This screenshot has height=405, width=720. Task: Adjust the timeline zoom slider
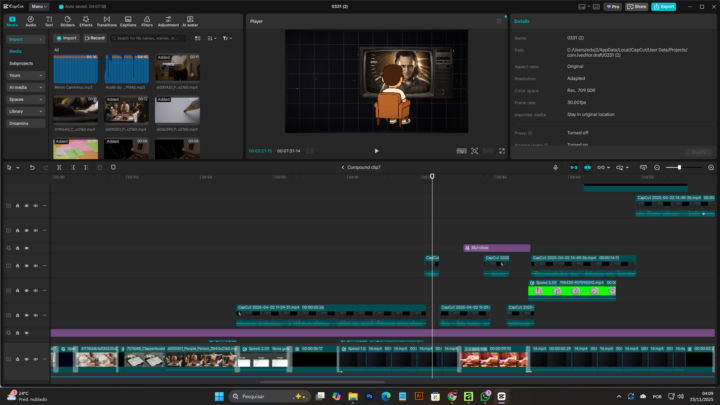coord(680,167)
